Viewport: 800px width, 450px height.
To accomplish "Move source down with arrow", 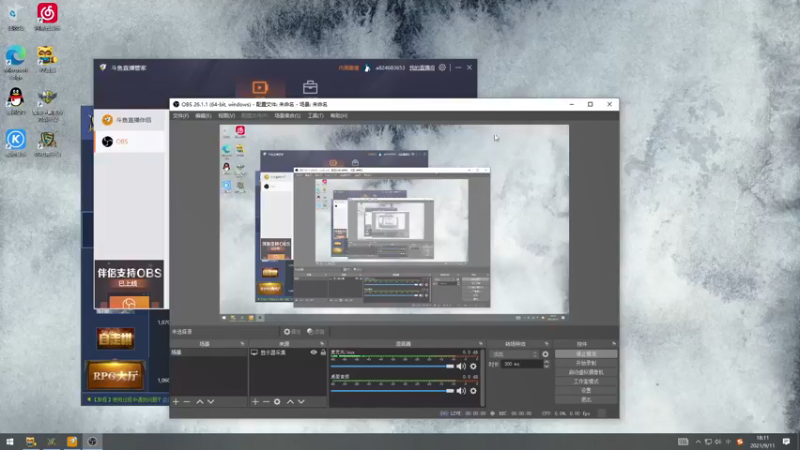I will [x=301, y=402].
